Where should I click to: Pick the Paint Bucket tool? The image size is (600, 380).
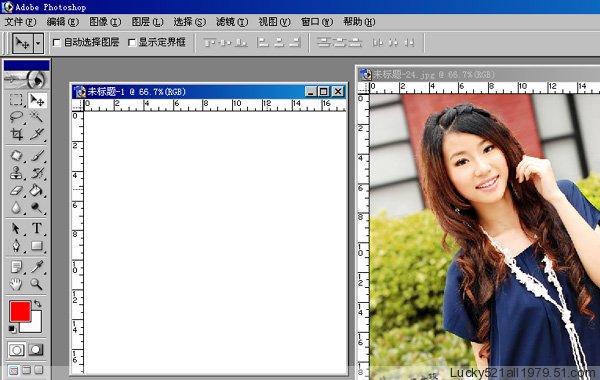click(x=37, y=190)
